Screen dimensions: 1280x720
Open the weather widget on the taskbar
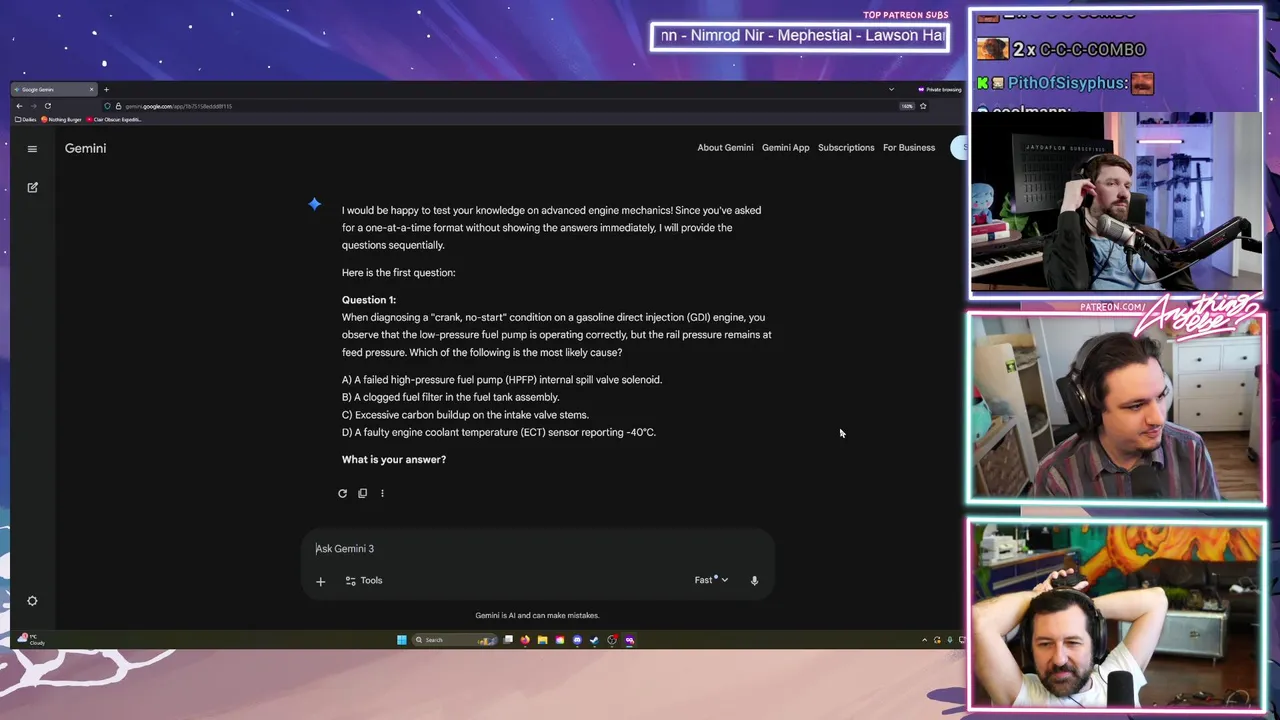30,639
